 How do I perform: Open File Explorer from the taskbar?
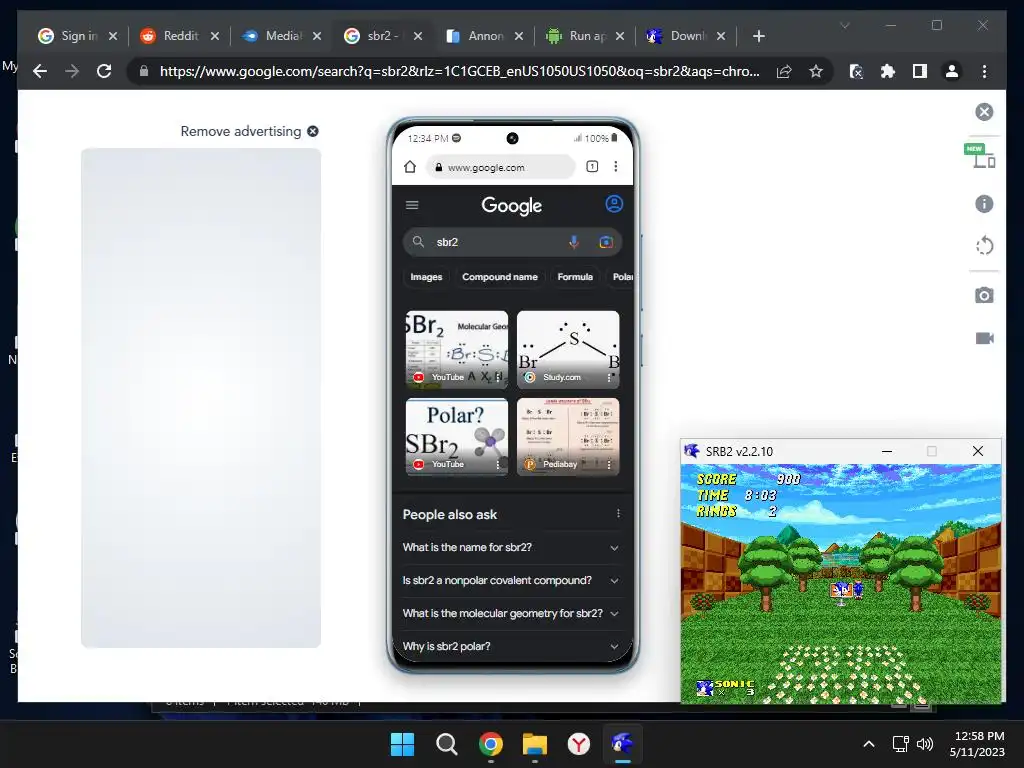click(x=534, y=744)
